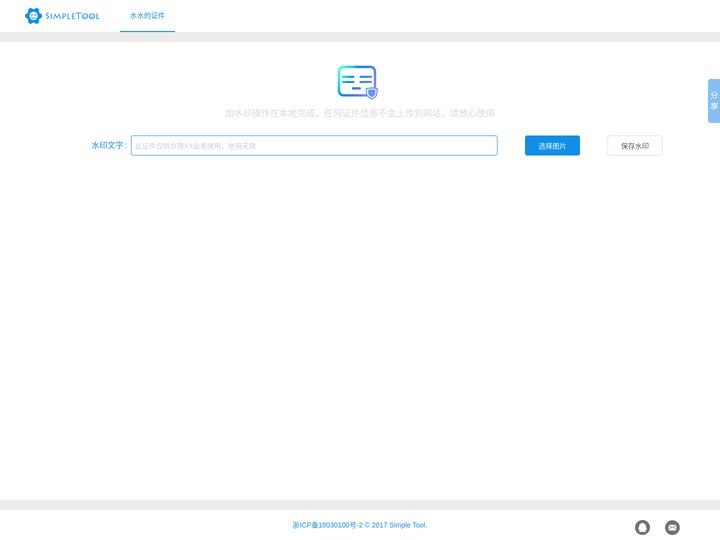Screen dimensions: 720x540
Task: Open the 水水的证件 tab
Action: tap(147, 16)
